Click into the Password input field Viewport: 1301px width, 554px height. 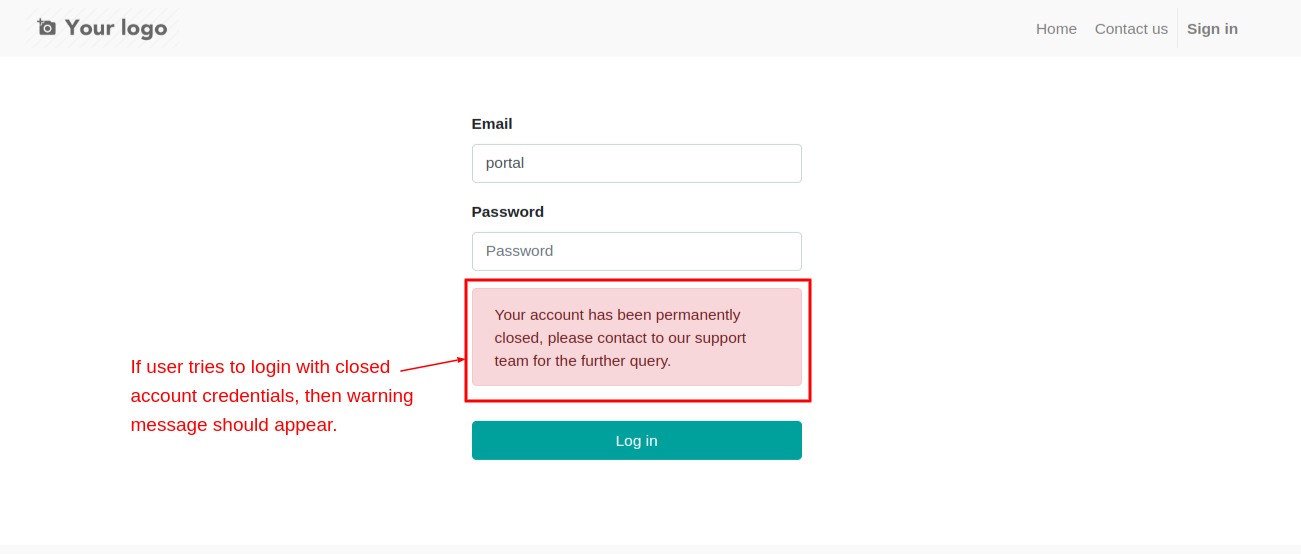(x=636, y=251)
